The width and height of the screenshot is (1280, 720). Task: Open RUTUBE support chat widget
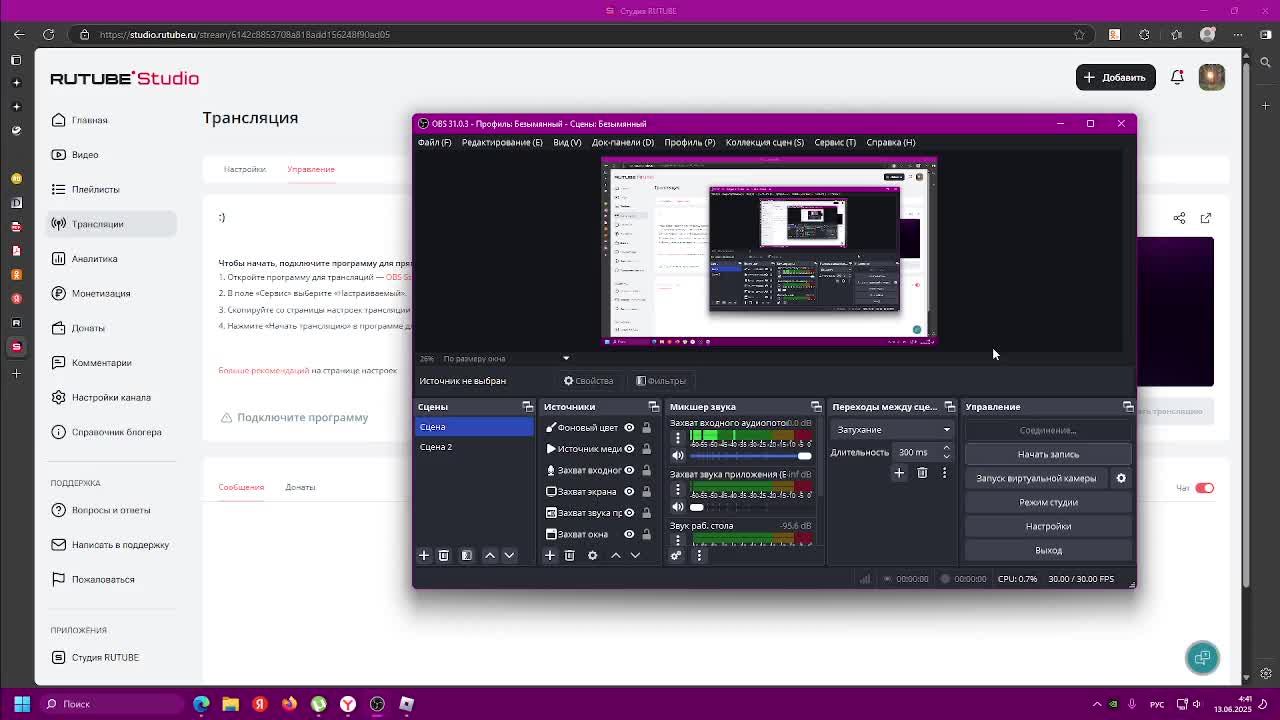coord(1202,657)
